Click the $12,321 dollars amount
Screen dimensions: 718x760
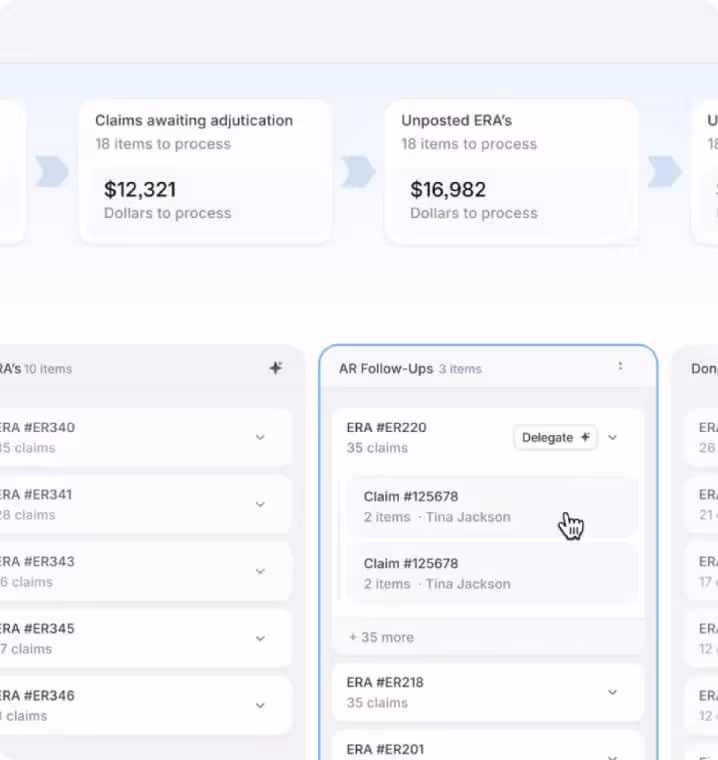point(140,190)
